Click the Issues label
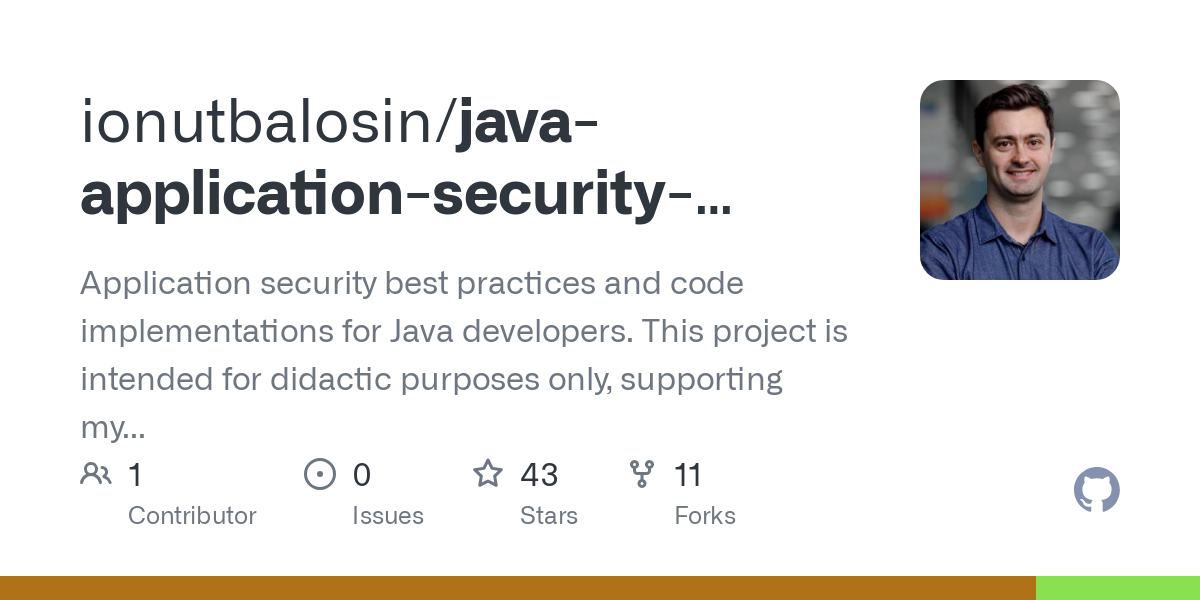Image resolution: width=1200 pixels, height=600 pixels. (x=388, y=516)
